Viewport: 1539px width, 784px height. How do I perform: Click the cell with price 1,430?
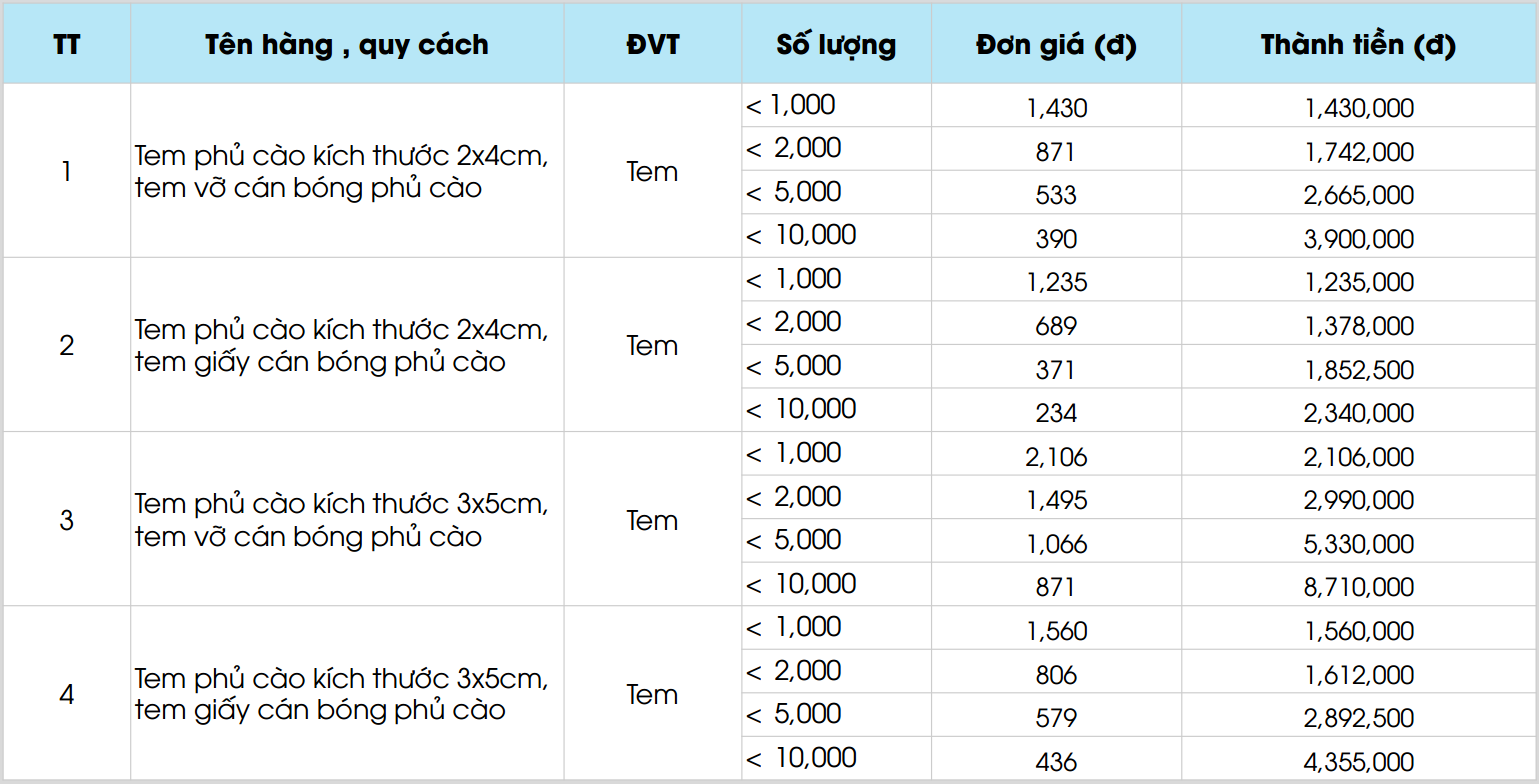tap(1056, 106)
